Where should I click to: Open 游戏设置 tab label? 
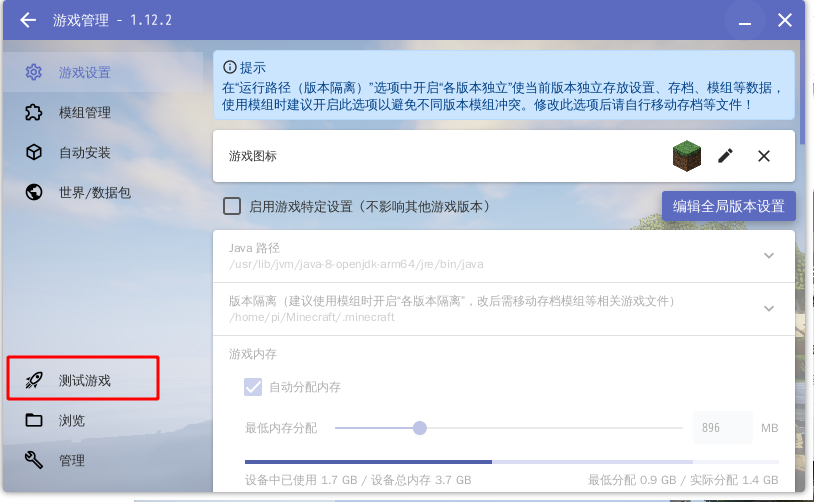point(85,72)
